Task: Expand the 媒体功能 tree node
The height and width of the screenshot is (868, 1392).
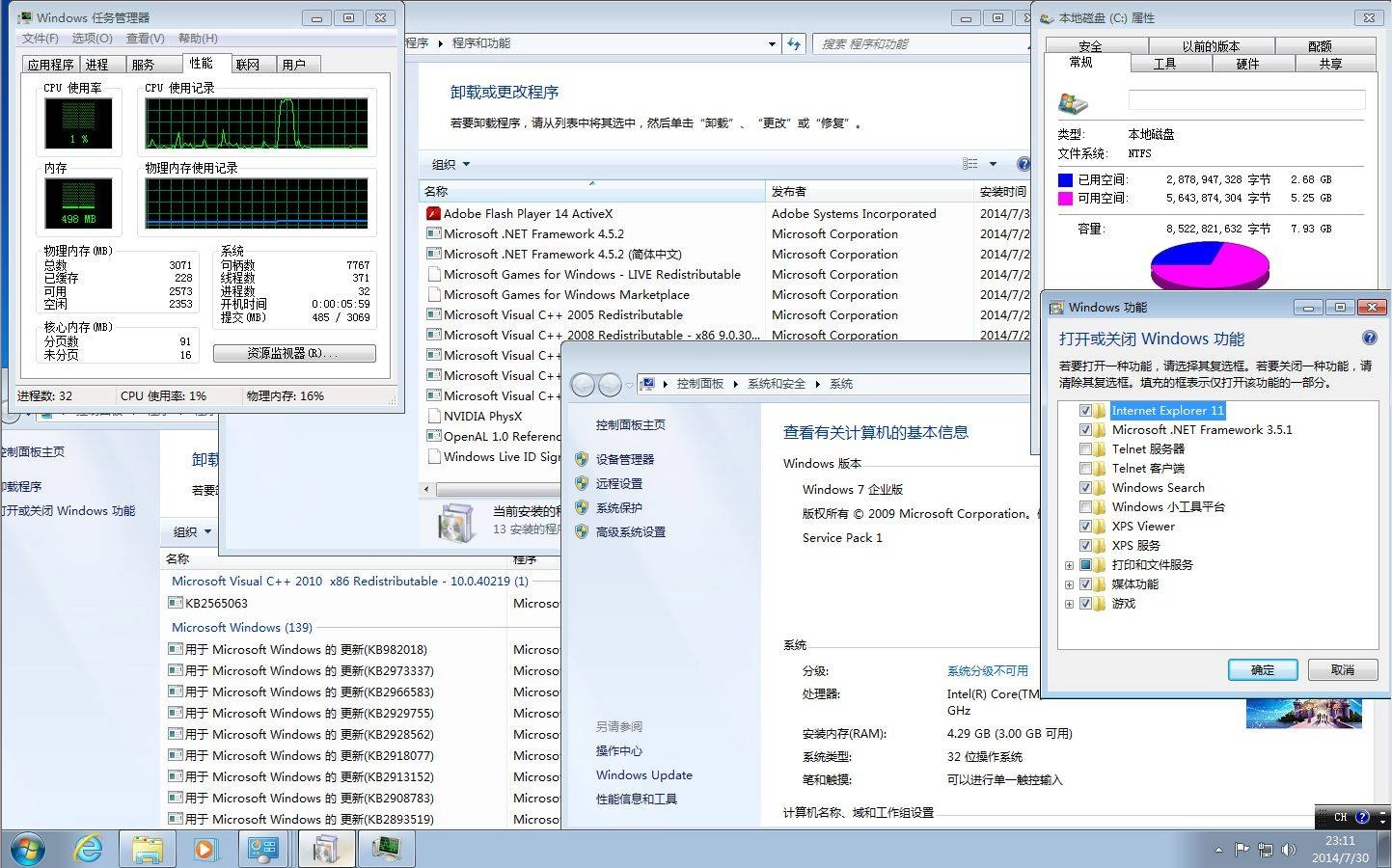Action: click(x=1069, y=584)
